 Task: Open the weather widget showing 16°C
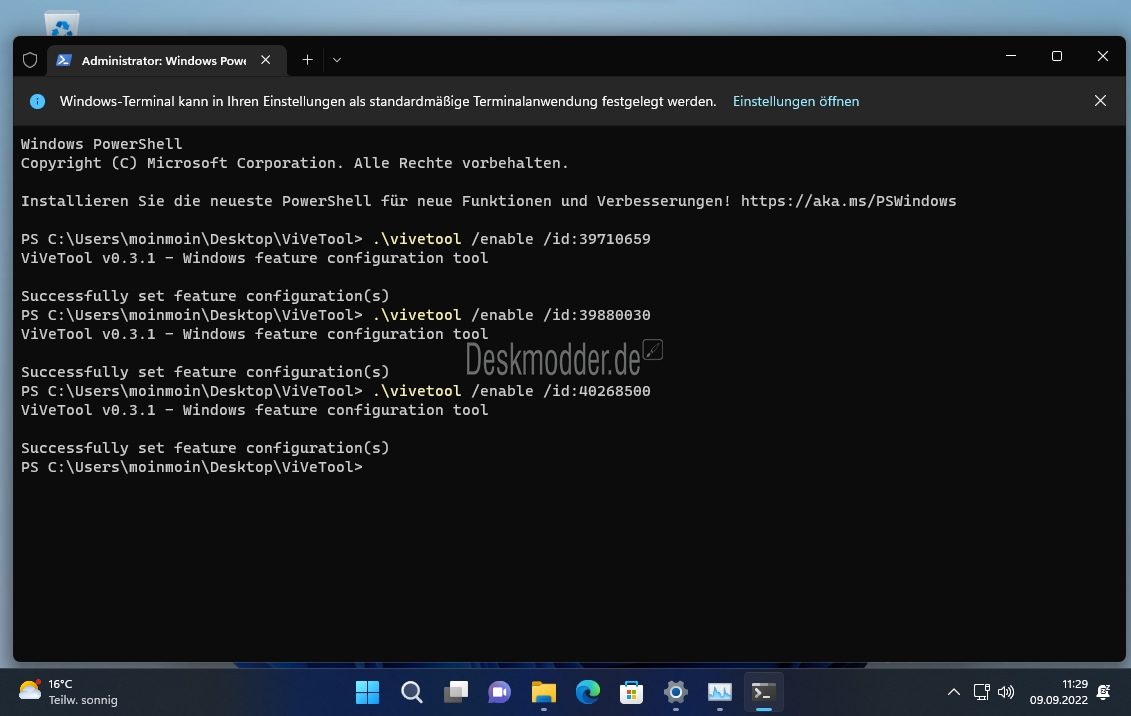[x=69, y=692]
